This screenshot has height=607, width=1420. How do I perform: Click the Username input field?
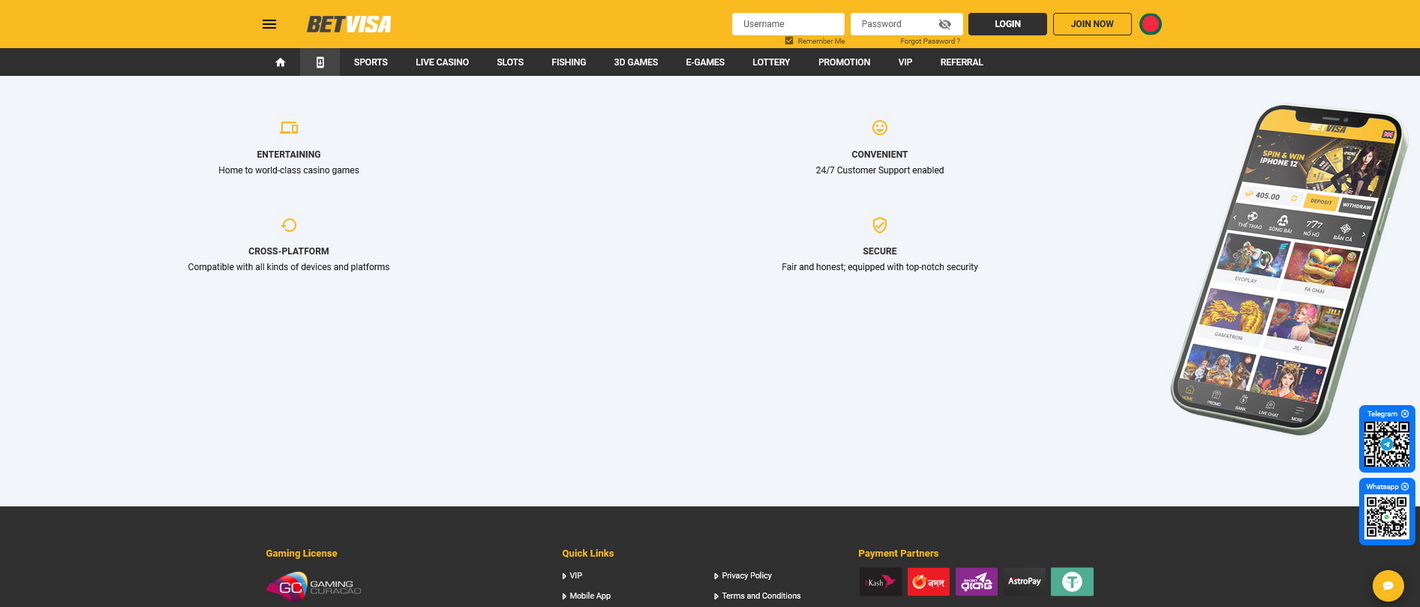point(787,23)
